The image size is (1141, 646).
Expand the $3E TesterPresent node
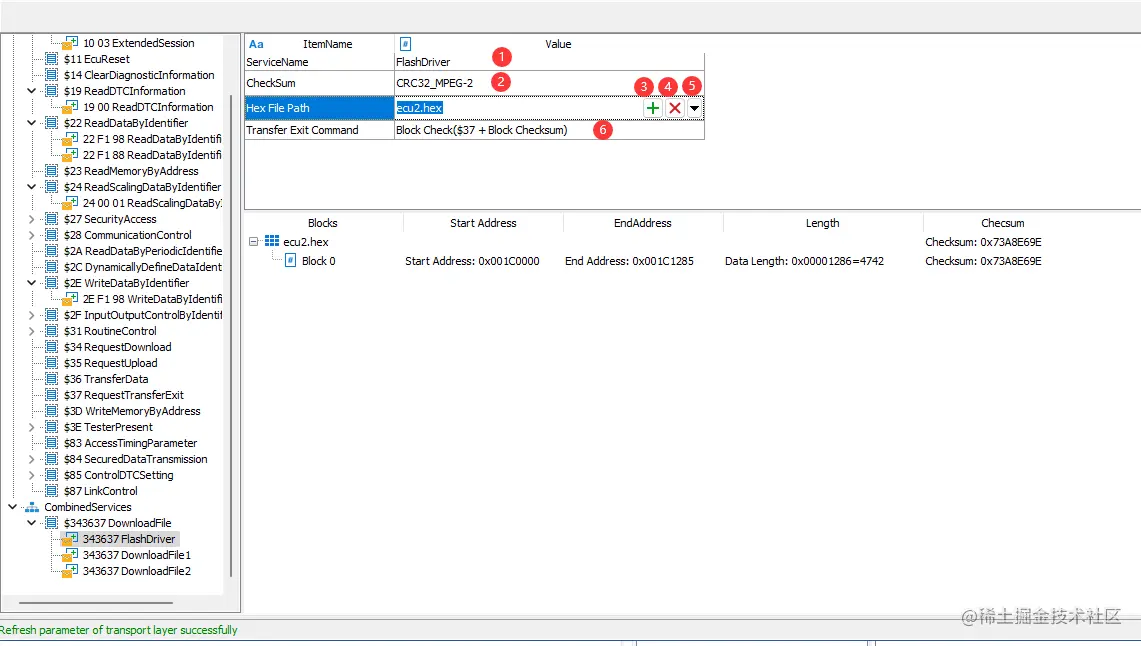pyautogui.click(x=31, y=427)
